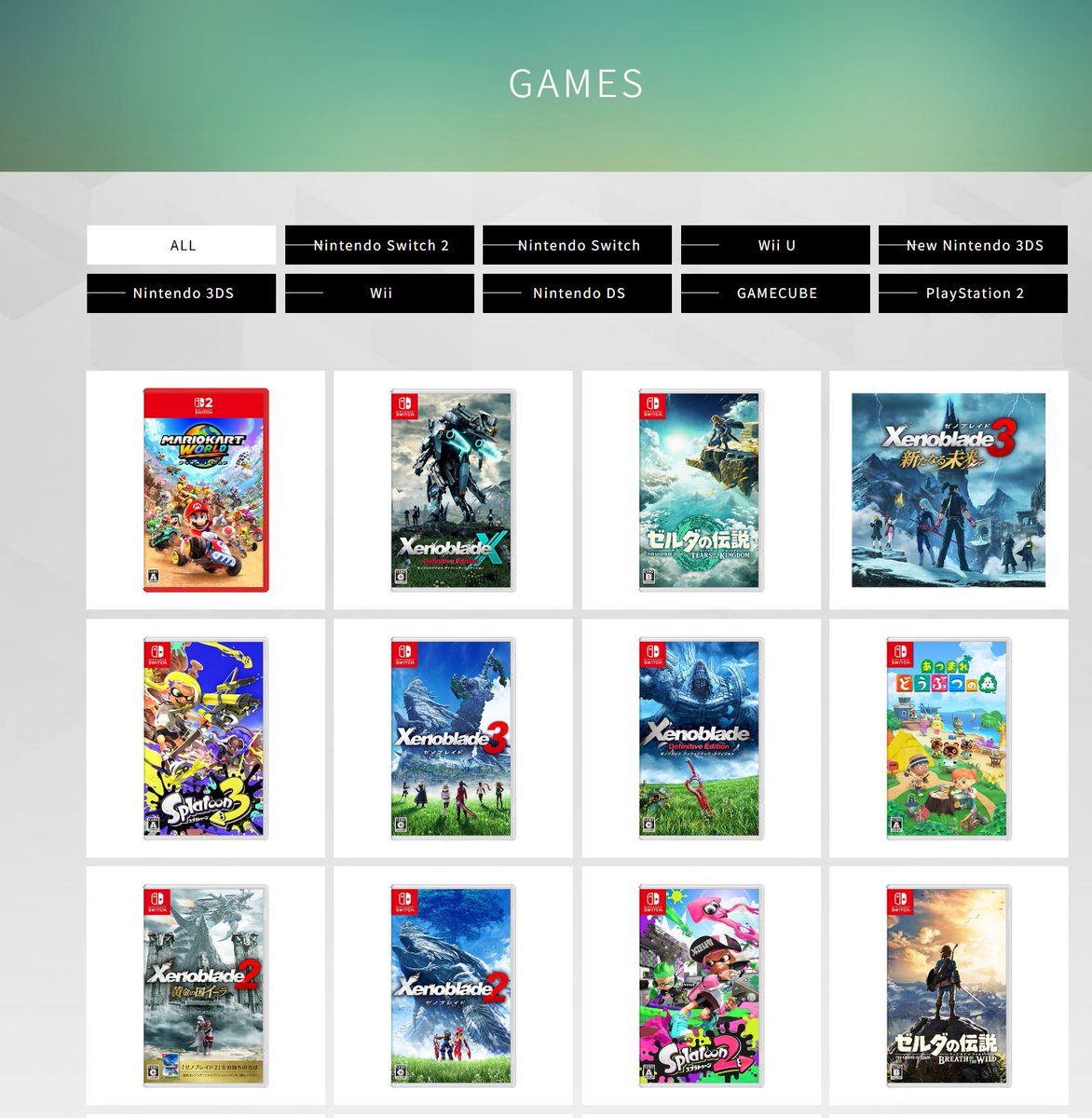Image resolution: width=1092 pixels, height=1118 pixels.
Task: Show only Wii U games
Action: 776,245
